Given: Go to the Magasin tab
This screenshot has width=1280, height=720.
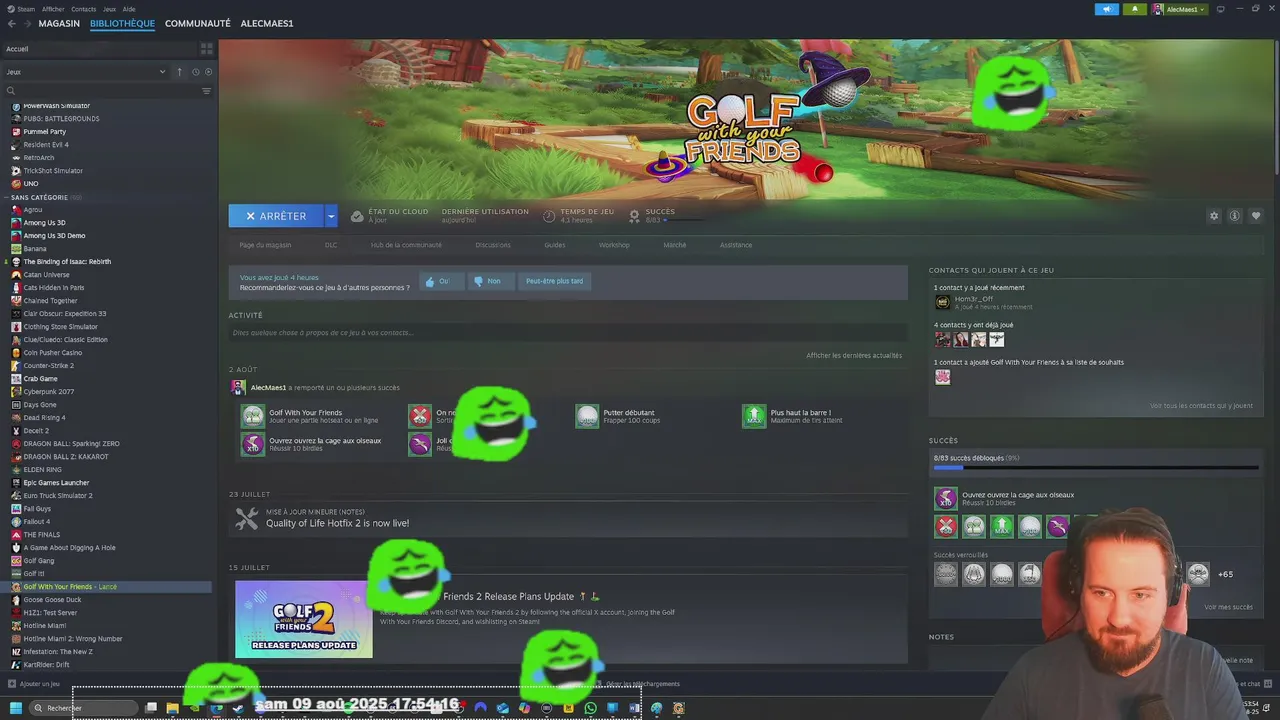Looking at the screenshot, I should [59, 23].
